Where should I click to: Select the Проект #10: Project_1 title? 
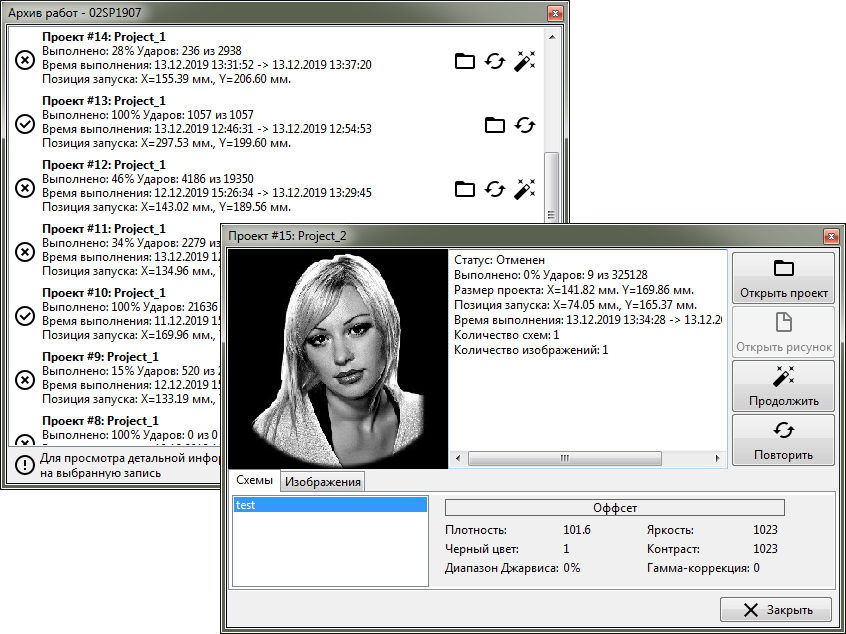[x=104, y=292]
